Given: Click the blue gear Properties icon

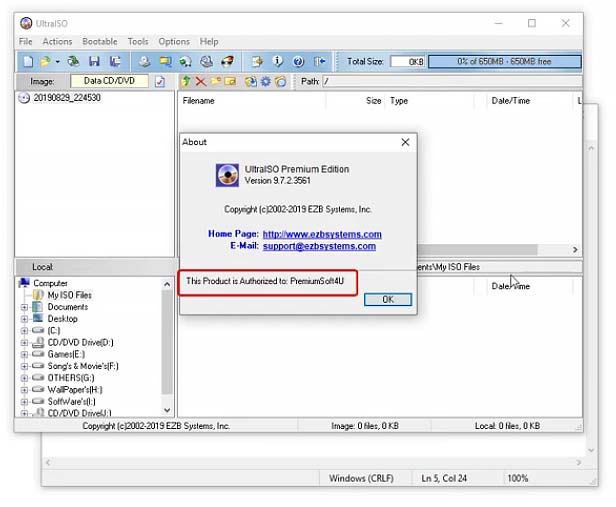Looking at the screenshot, I should (266, 82).
